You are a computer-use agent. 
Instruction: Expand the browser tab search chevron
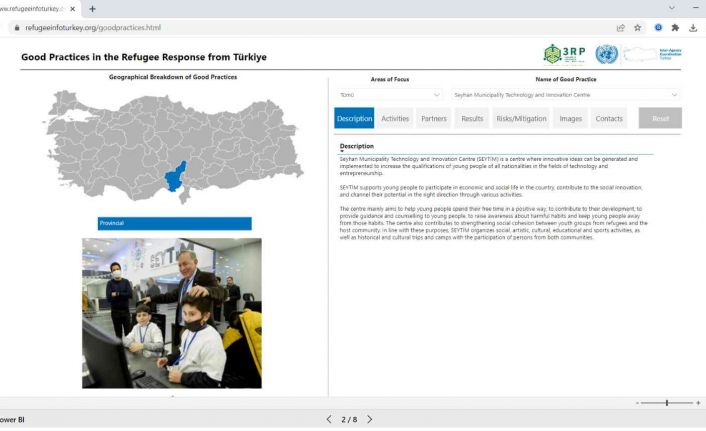672,8
